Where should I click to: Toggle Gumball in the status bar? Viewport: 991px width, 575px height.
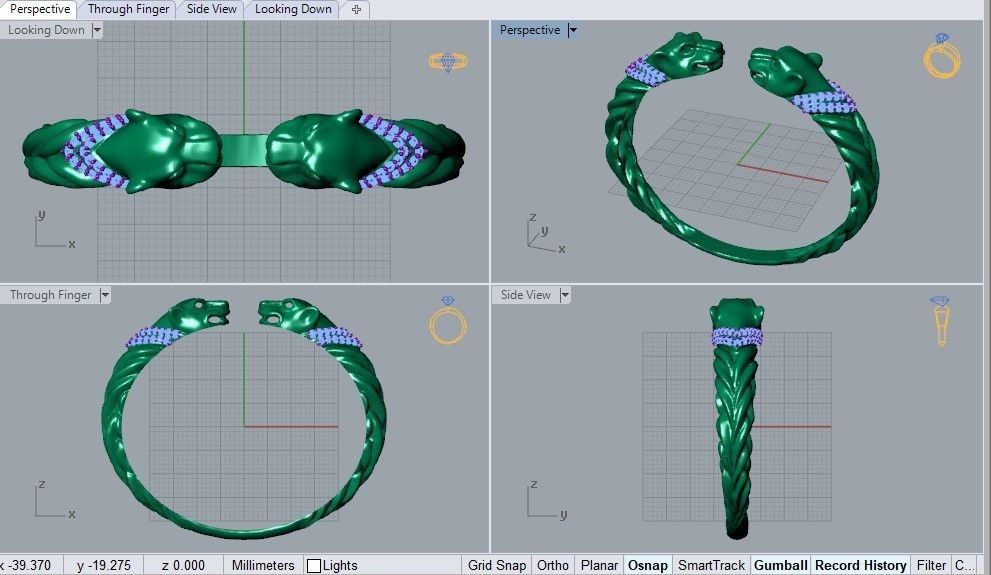click(781, 565)
